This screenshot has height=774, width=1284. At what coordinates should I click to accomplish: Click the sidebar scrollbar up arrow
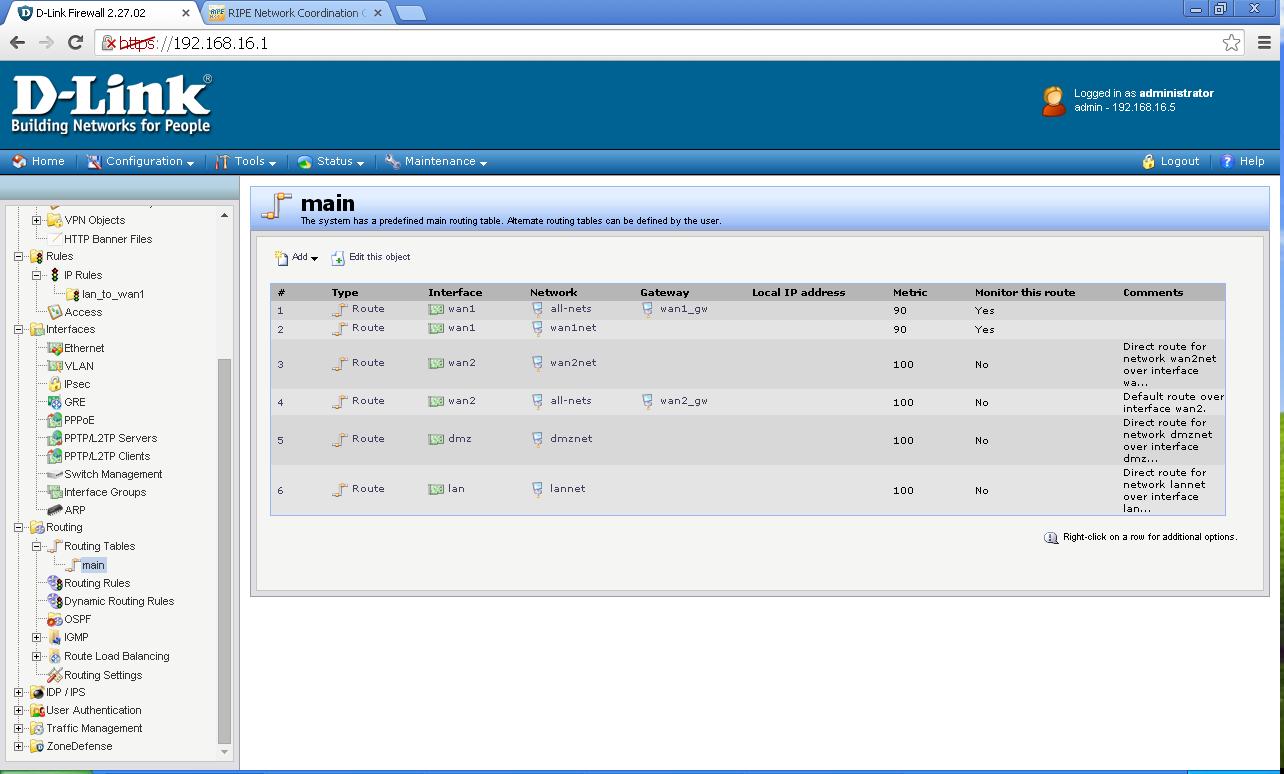[224, 215]
